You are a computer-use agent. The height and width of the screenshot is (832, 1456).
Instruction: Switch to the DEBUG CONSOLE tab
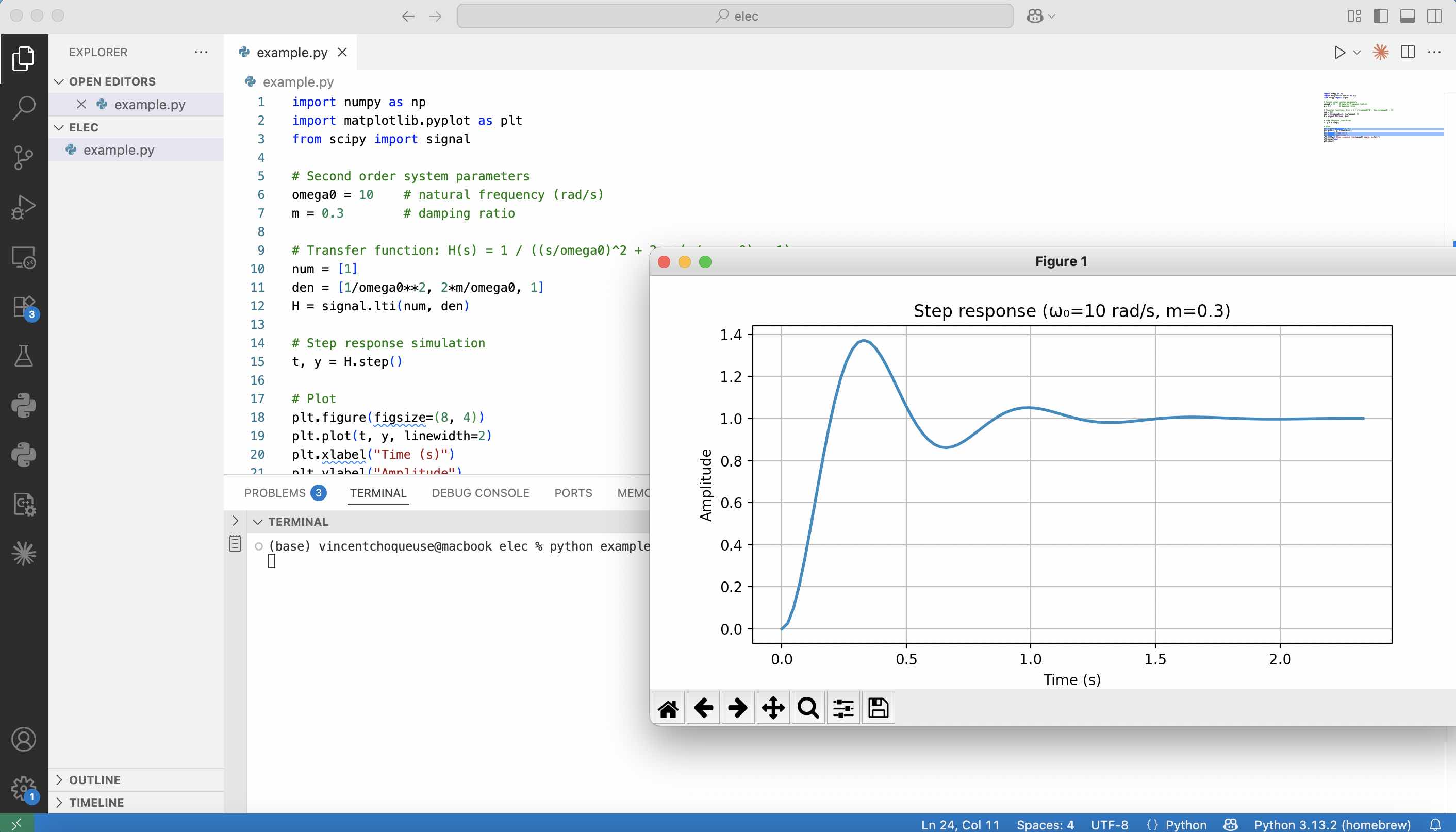point(480,493)
